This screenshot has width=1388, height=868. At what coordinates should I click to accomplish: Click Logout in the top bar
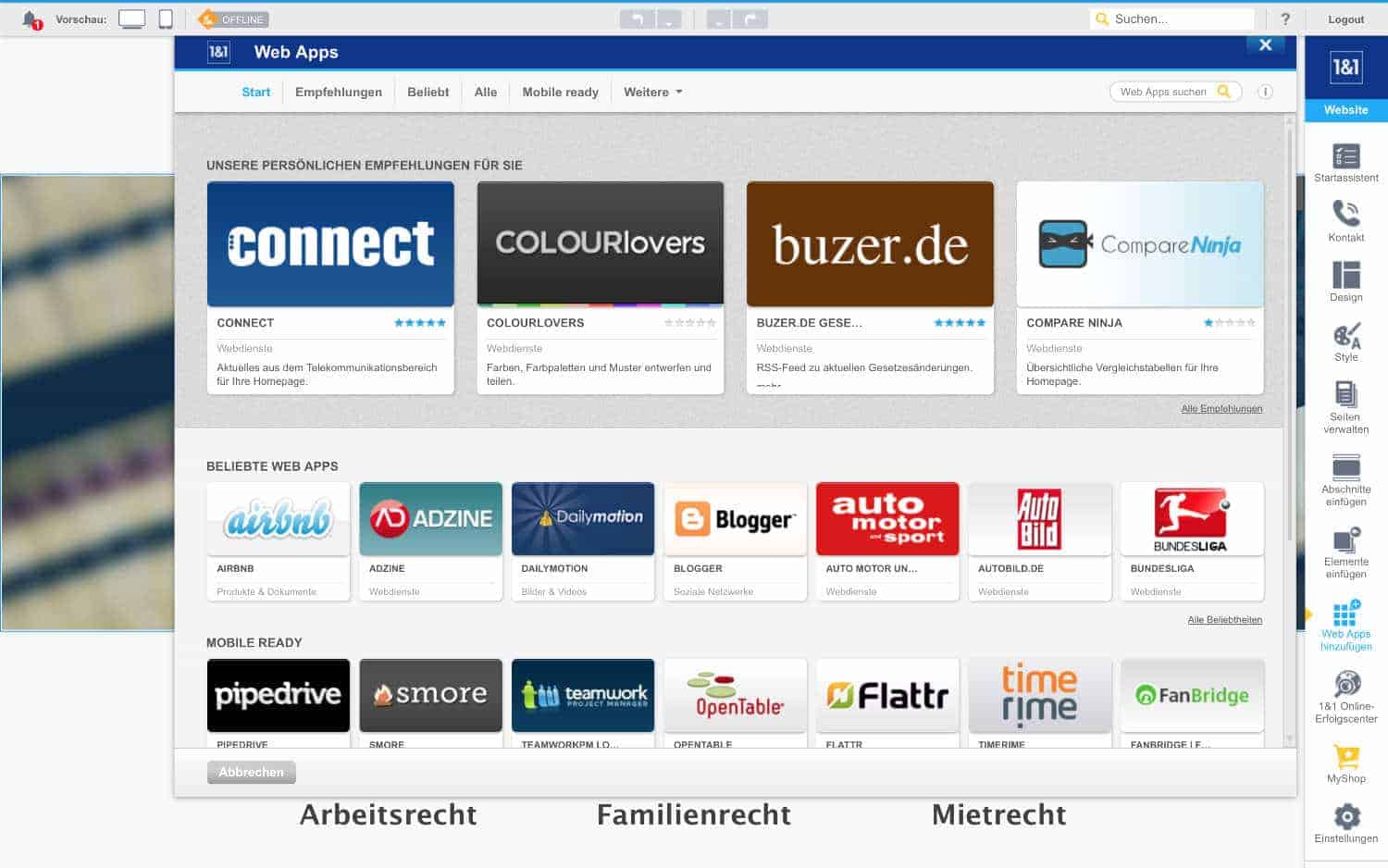1345,19
